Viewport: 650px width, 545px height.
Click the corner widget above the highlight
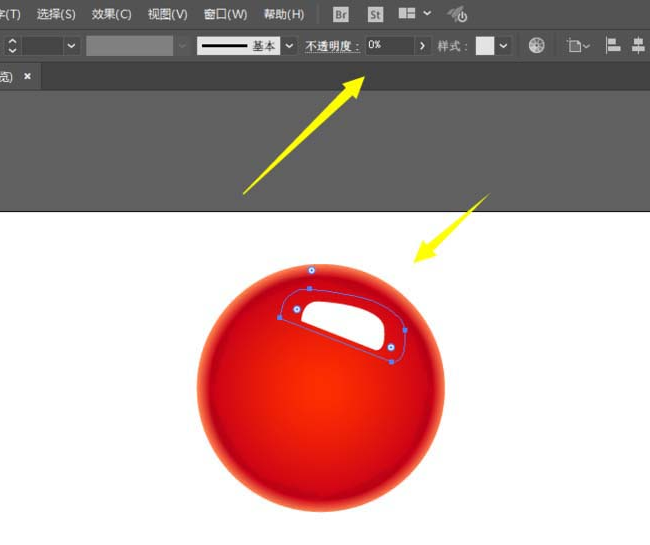coord(311,270)
